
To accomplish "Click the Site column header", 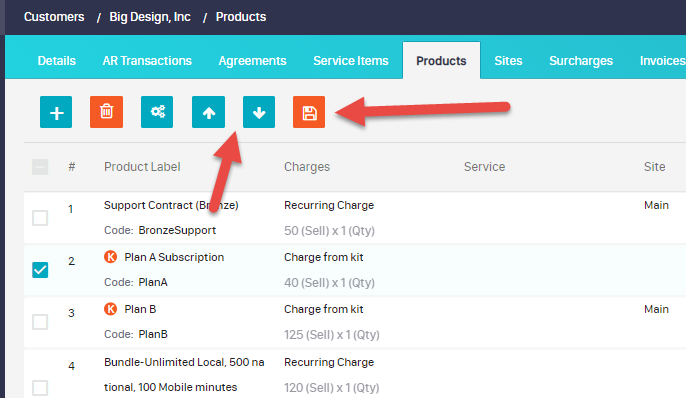I will [x=654, y=167].
